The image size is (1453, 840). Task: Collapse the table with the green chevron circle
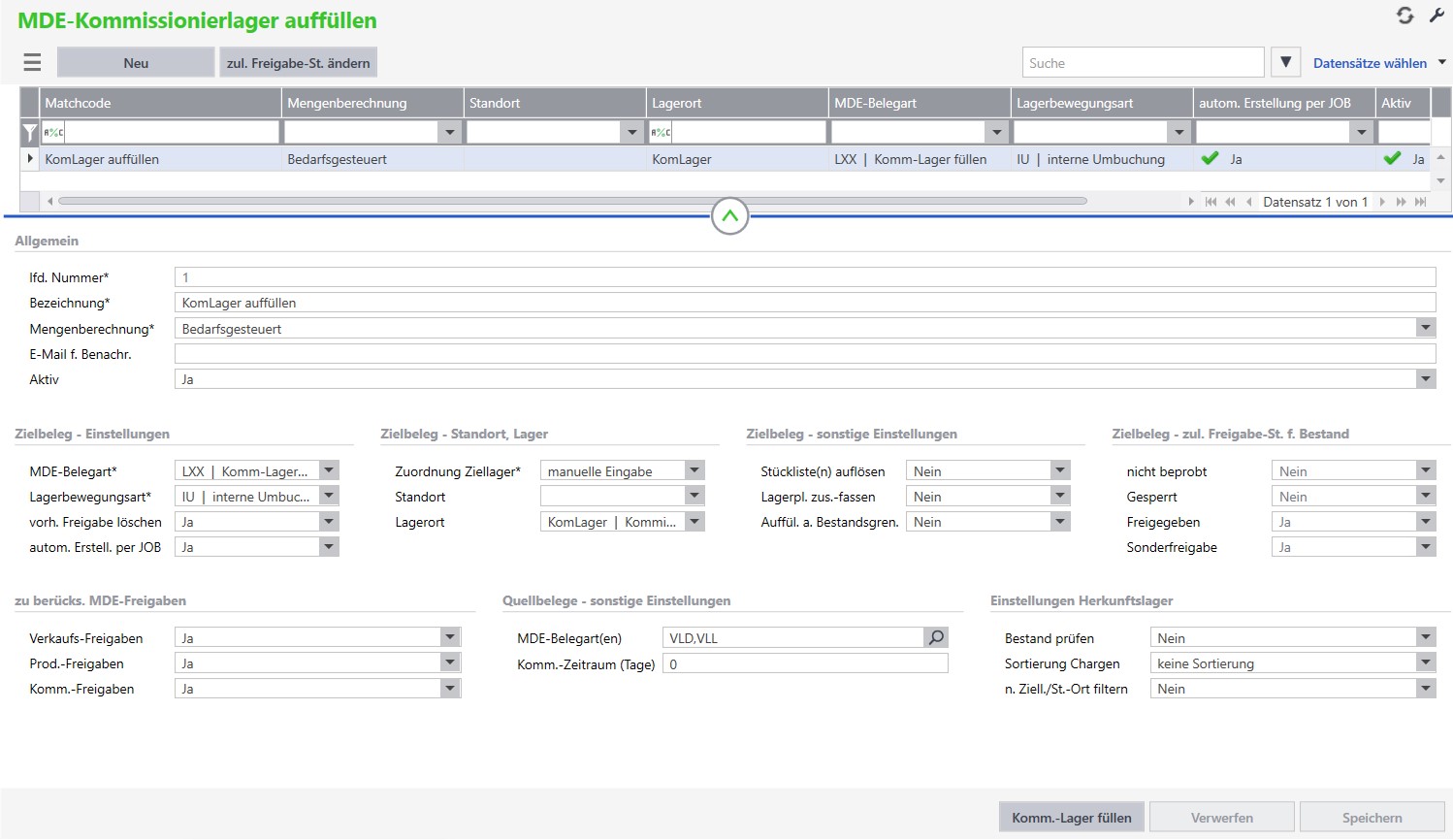[x=729, y=216]
